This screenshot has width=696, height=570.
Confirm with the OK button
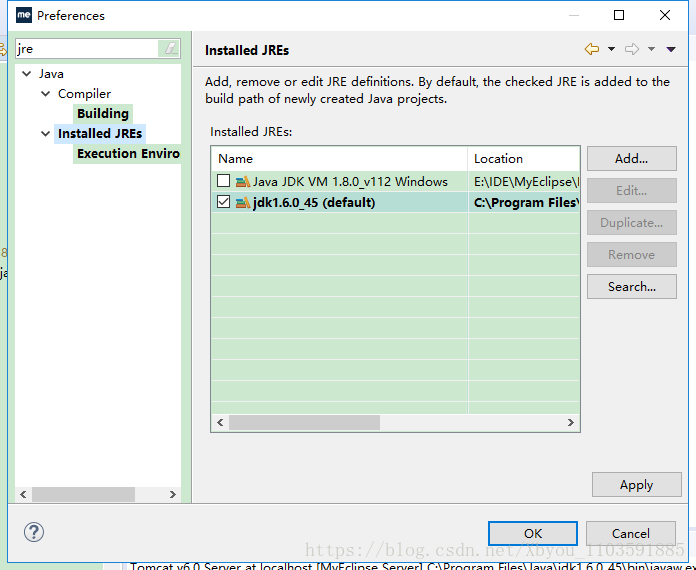click(533, 533)
